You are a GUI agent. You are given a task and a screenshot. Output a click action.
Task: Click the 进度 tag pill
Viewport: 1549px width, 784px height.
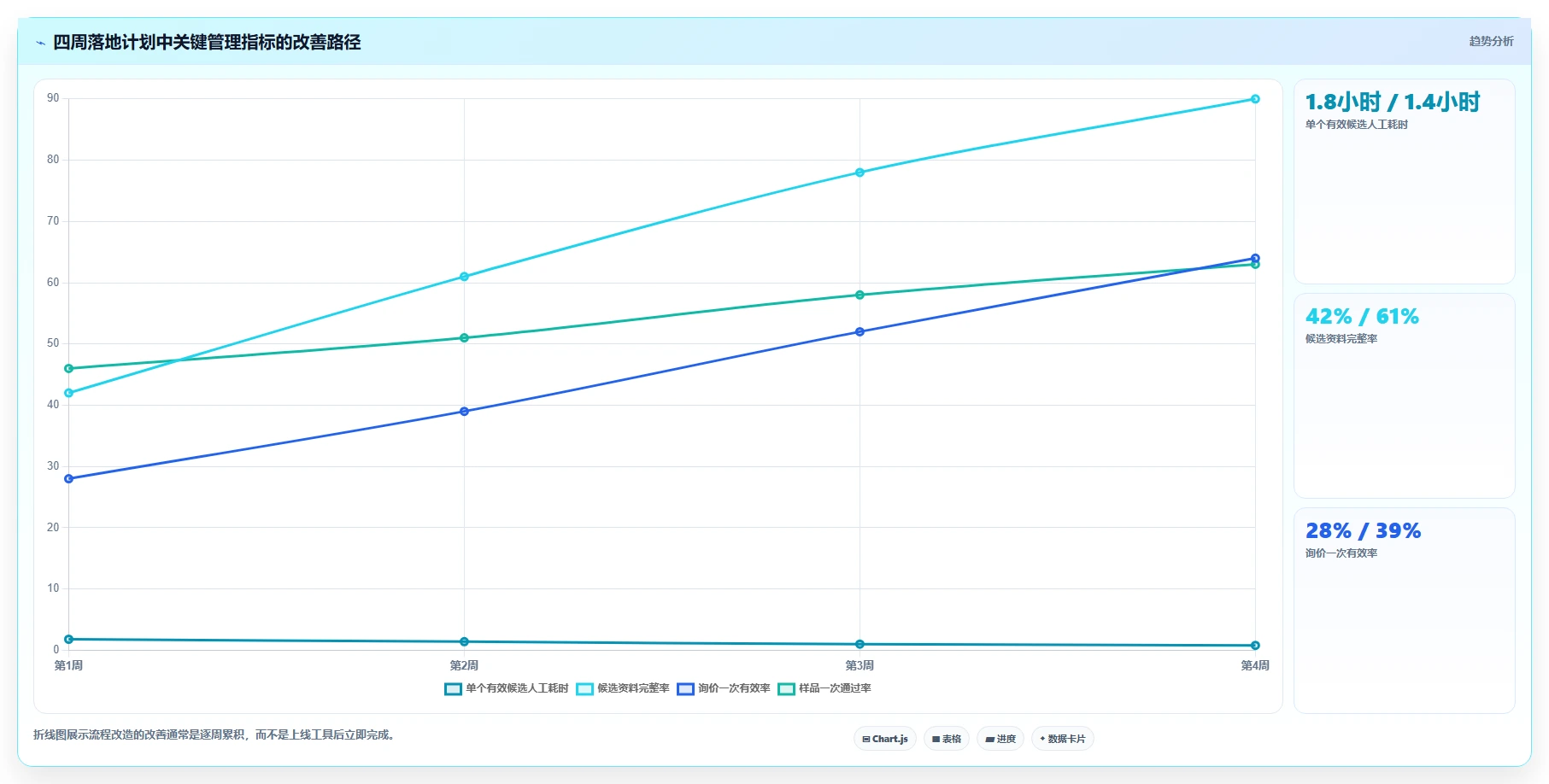click(1000, 739)
